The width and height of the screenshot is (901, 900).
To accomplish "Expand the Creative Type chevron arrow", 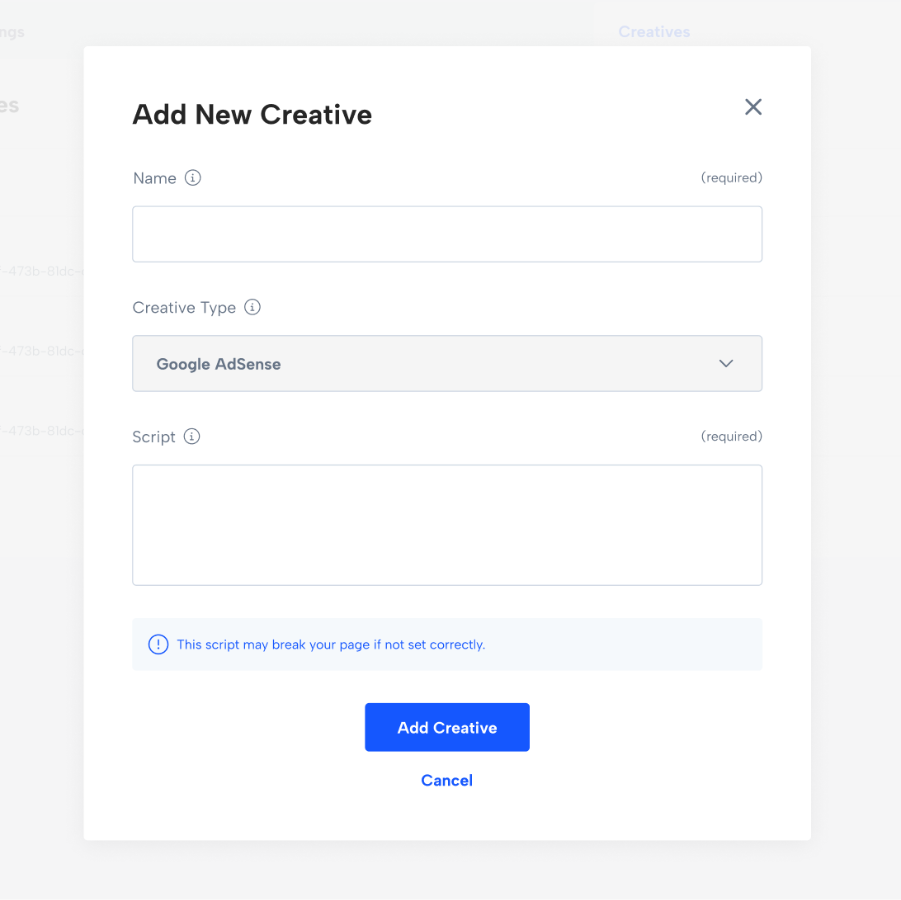I will (726, 363).
